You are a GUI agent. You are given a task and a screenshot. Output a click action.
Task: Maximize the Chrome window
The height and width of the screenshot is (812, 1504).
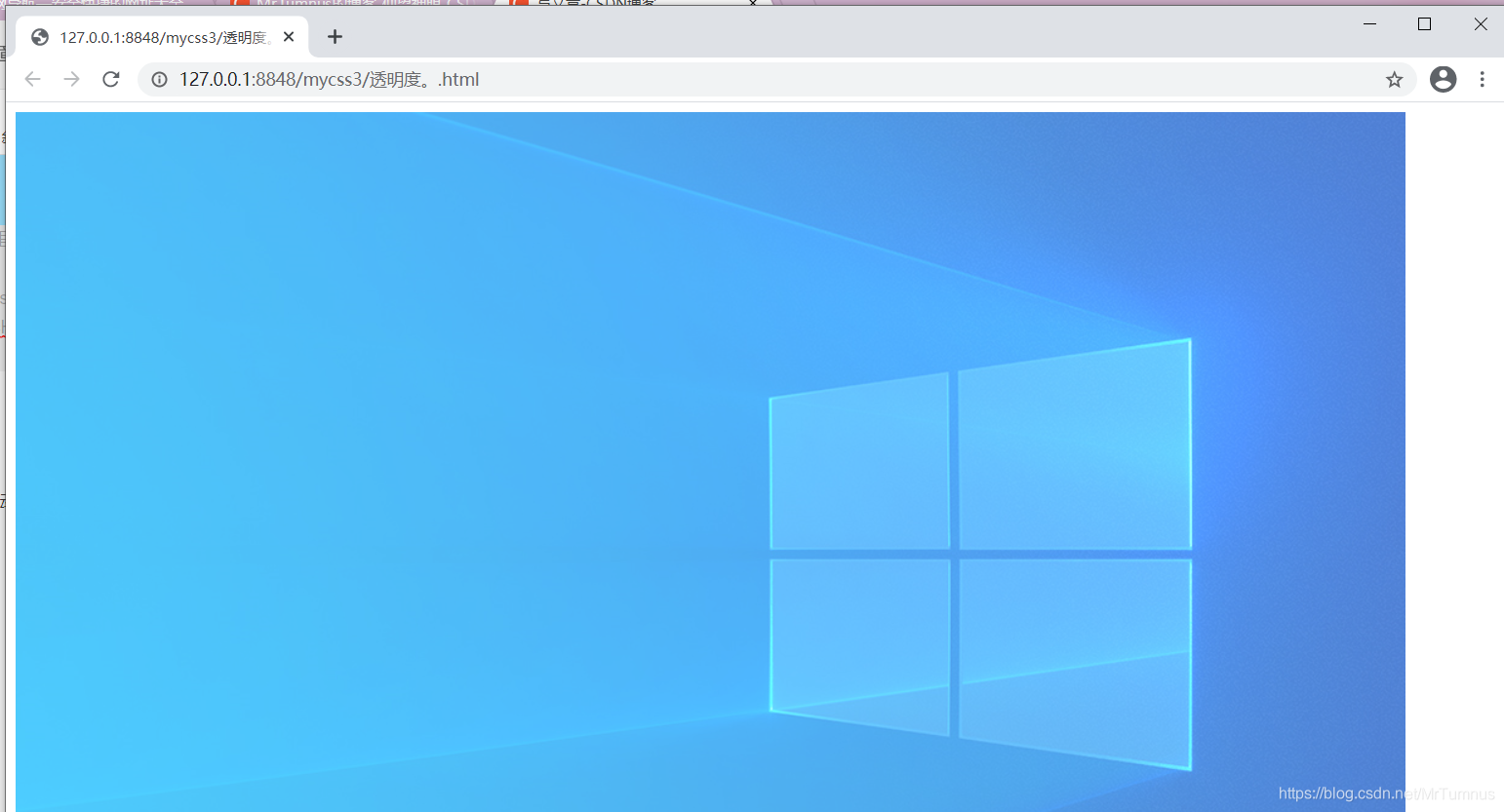1424,24
